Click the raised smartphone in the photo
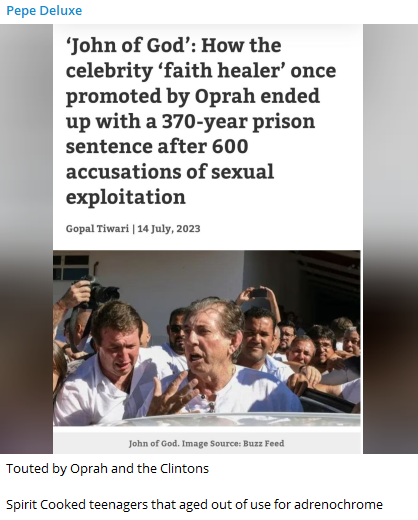This screenshot has height=520, width=418. click(x=259, y=293)
